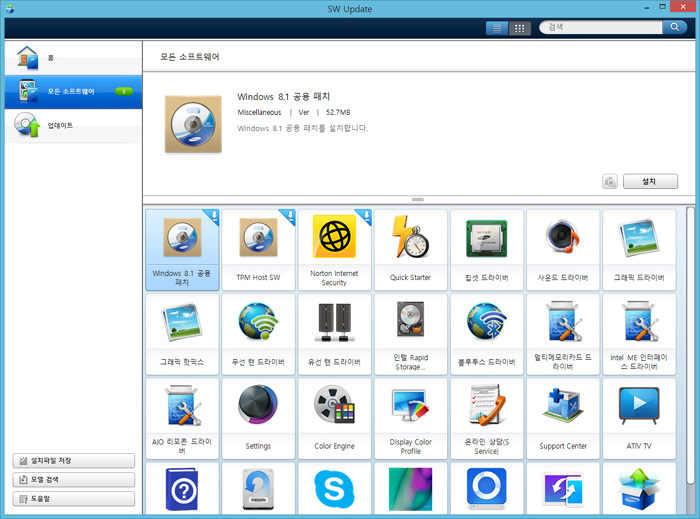Switch to list view

[x=497, y=28]
